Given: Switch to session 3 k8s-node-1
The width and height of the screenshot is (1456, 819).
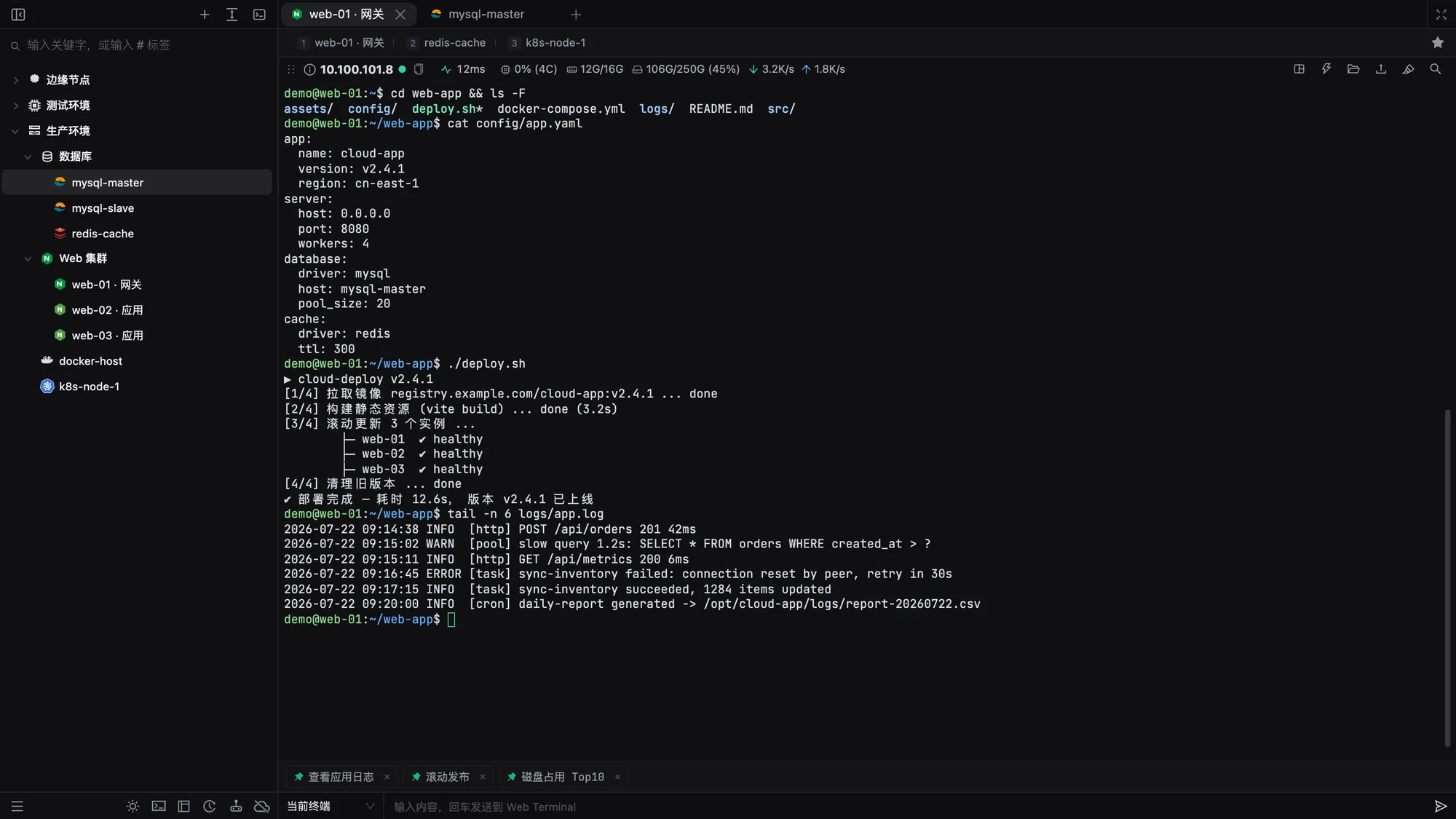Looking at the screenshot, I should [x=547, y=43].
